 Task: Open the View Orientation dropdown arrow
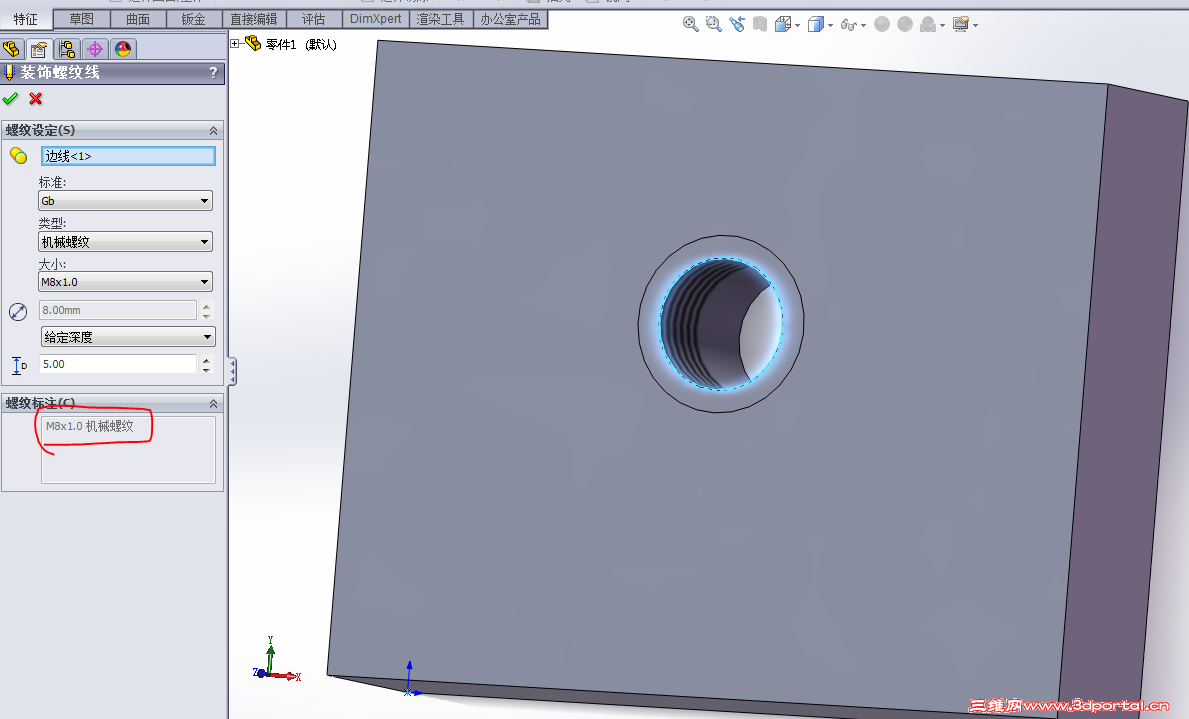tap(797, 26)
